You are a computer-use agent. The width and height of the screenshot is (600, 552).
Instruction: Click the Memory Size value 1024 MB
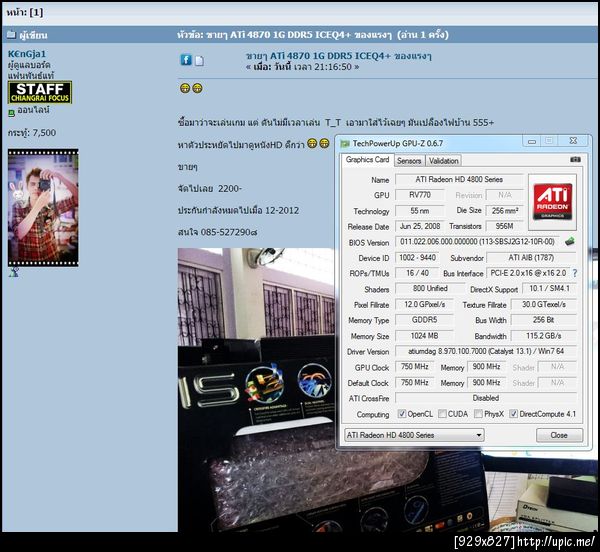(424, 336)
